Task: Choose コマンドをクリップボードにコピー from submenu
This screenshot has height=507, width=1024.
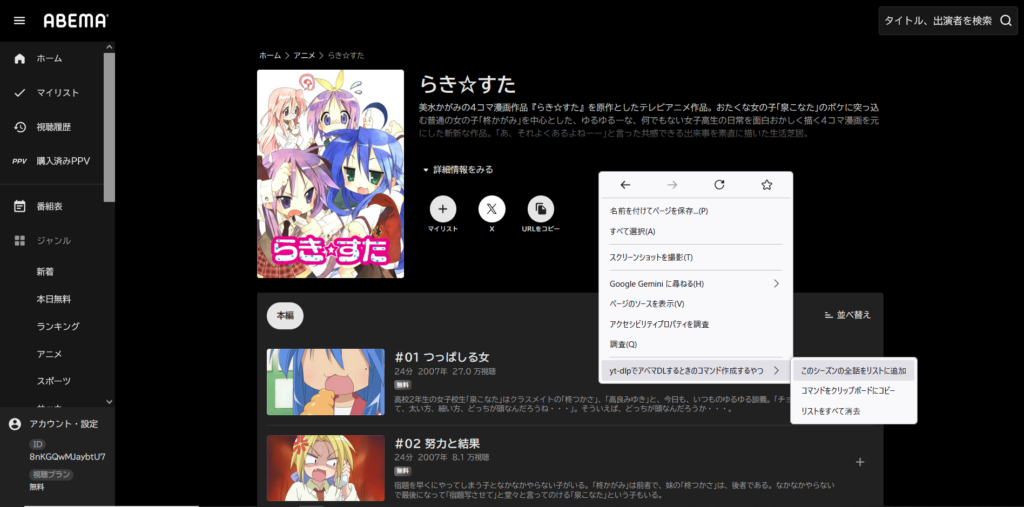Action: tap(847, 391)
